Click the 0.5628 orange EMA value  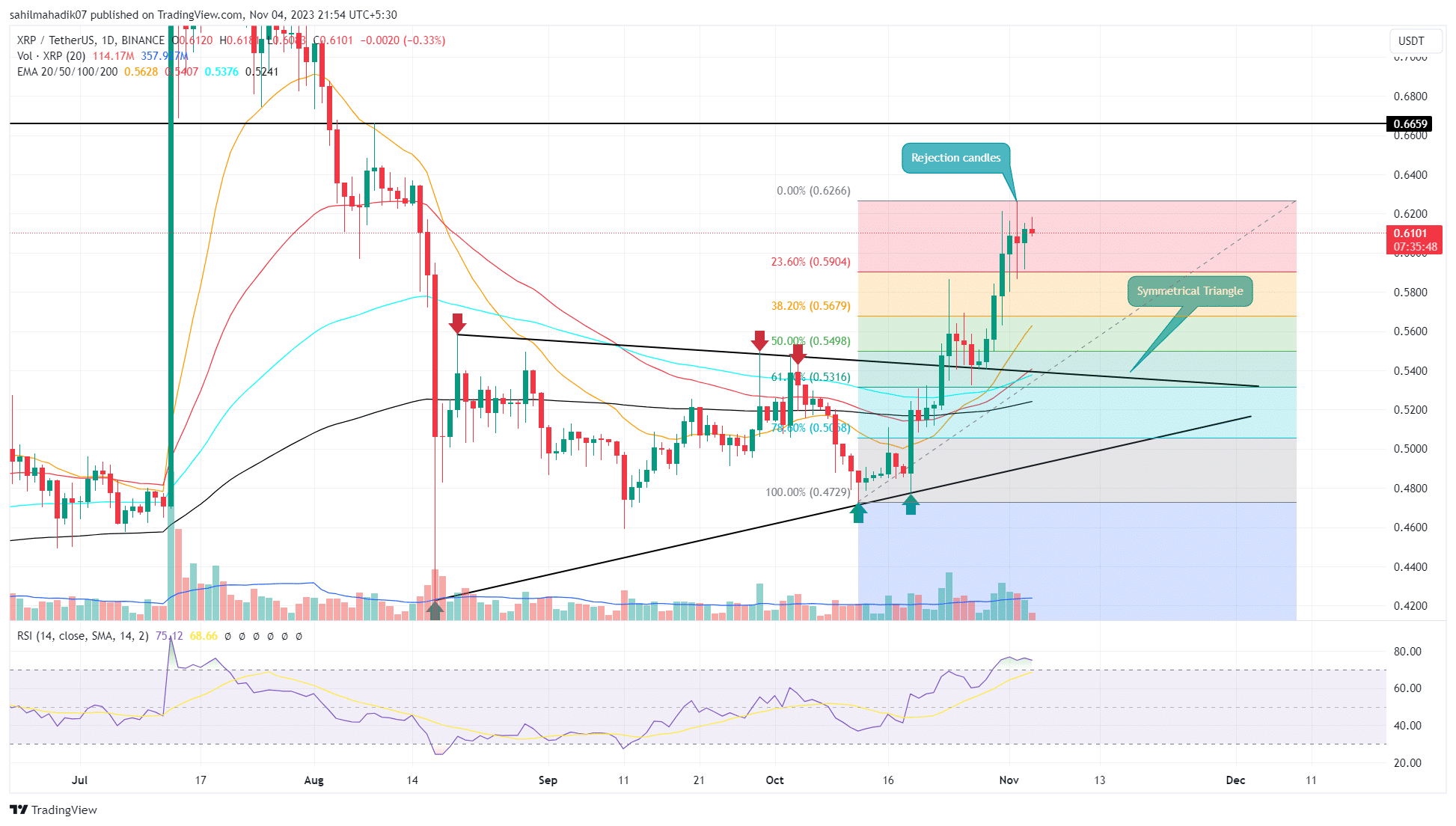(141, 72)
